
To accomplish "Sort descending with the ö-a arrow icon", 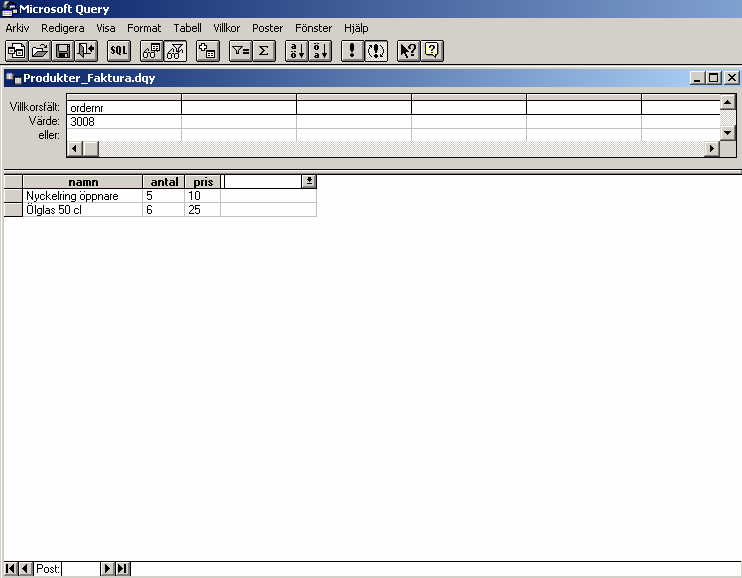I will point(320,51).
